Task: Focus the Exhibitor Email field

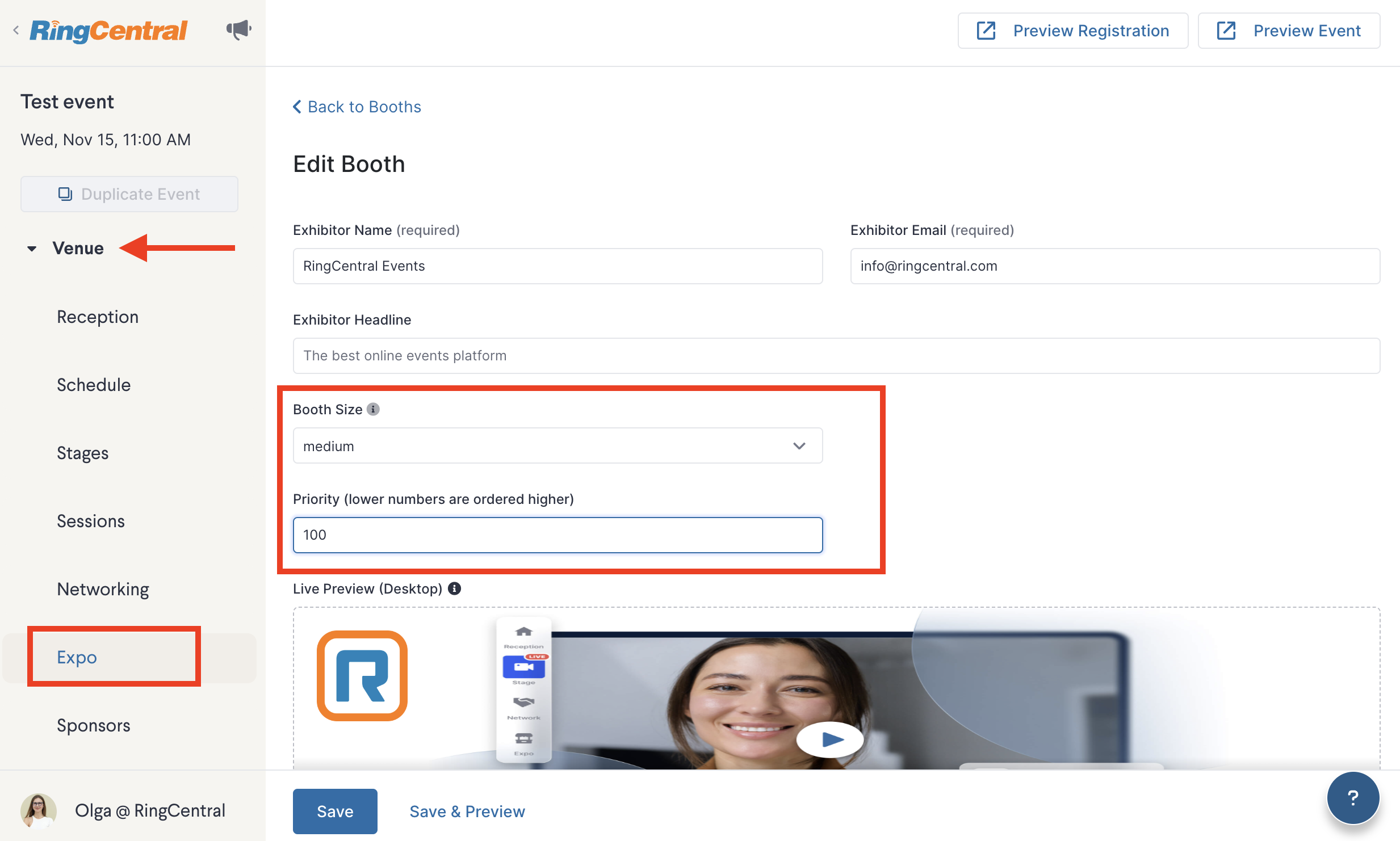Action: click(1115, 266)
